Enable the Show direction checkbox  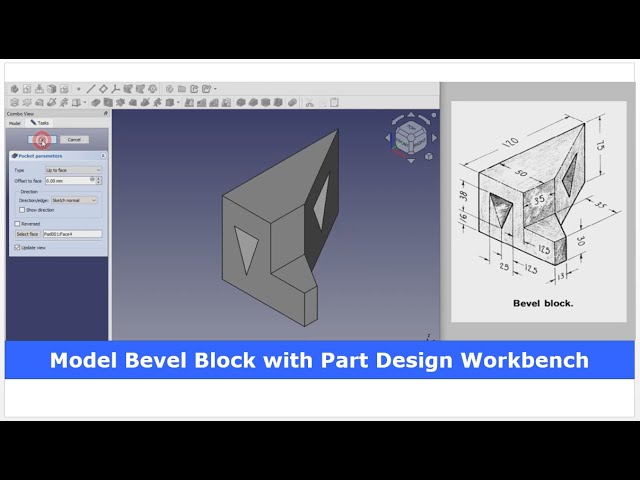[22, 210]
